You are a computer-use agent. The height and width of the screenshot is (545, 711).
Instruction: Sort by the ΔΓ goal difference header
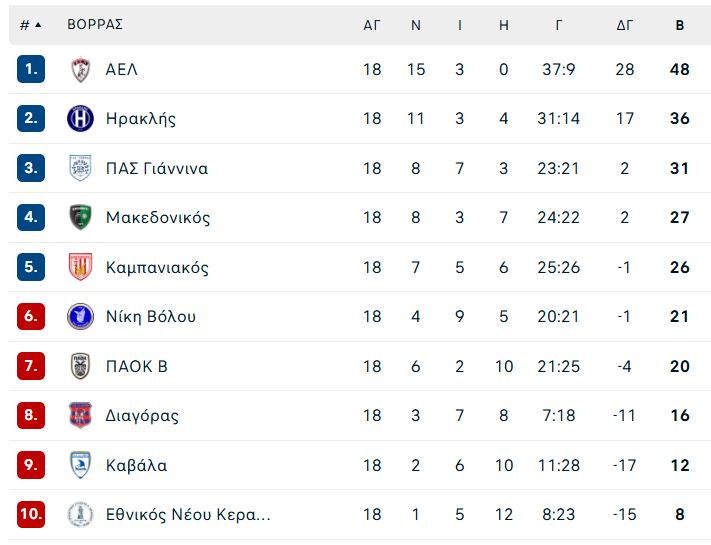click(624, 25)
